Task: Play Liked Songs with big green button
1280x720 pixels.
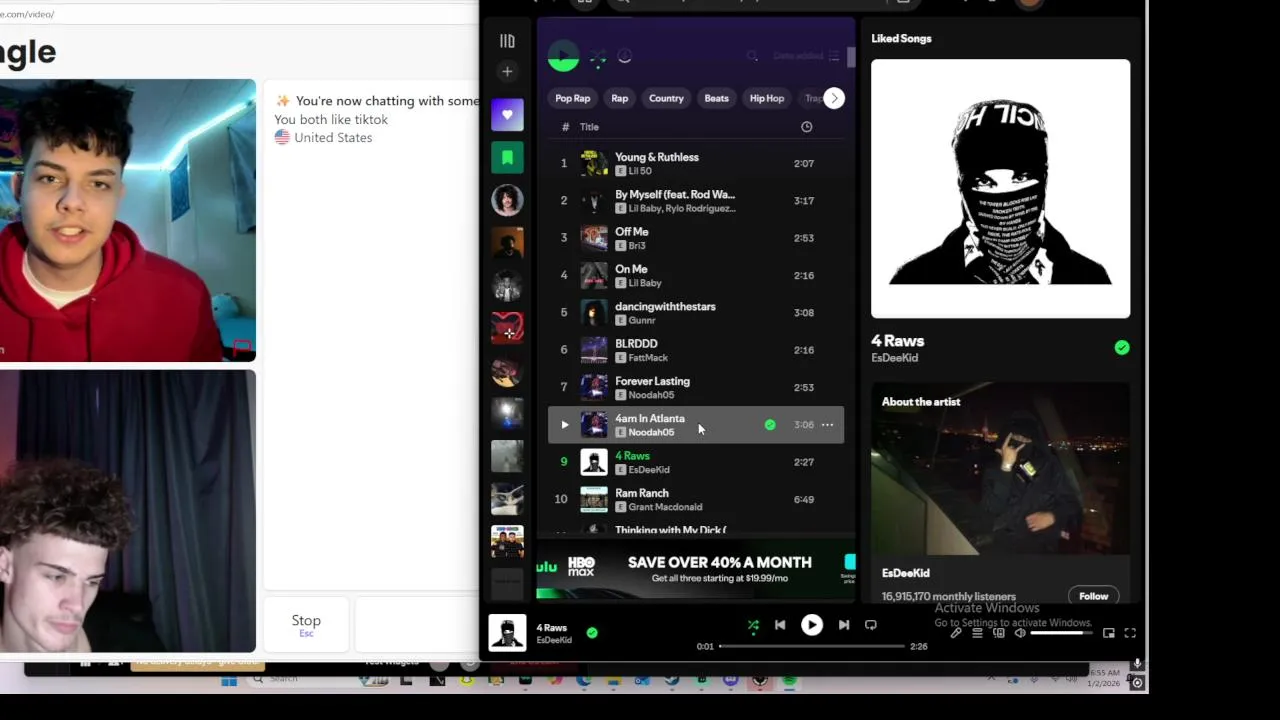Action: 563,56
